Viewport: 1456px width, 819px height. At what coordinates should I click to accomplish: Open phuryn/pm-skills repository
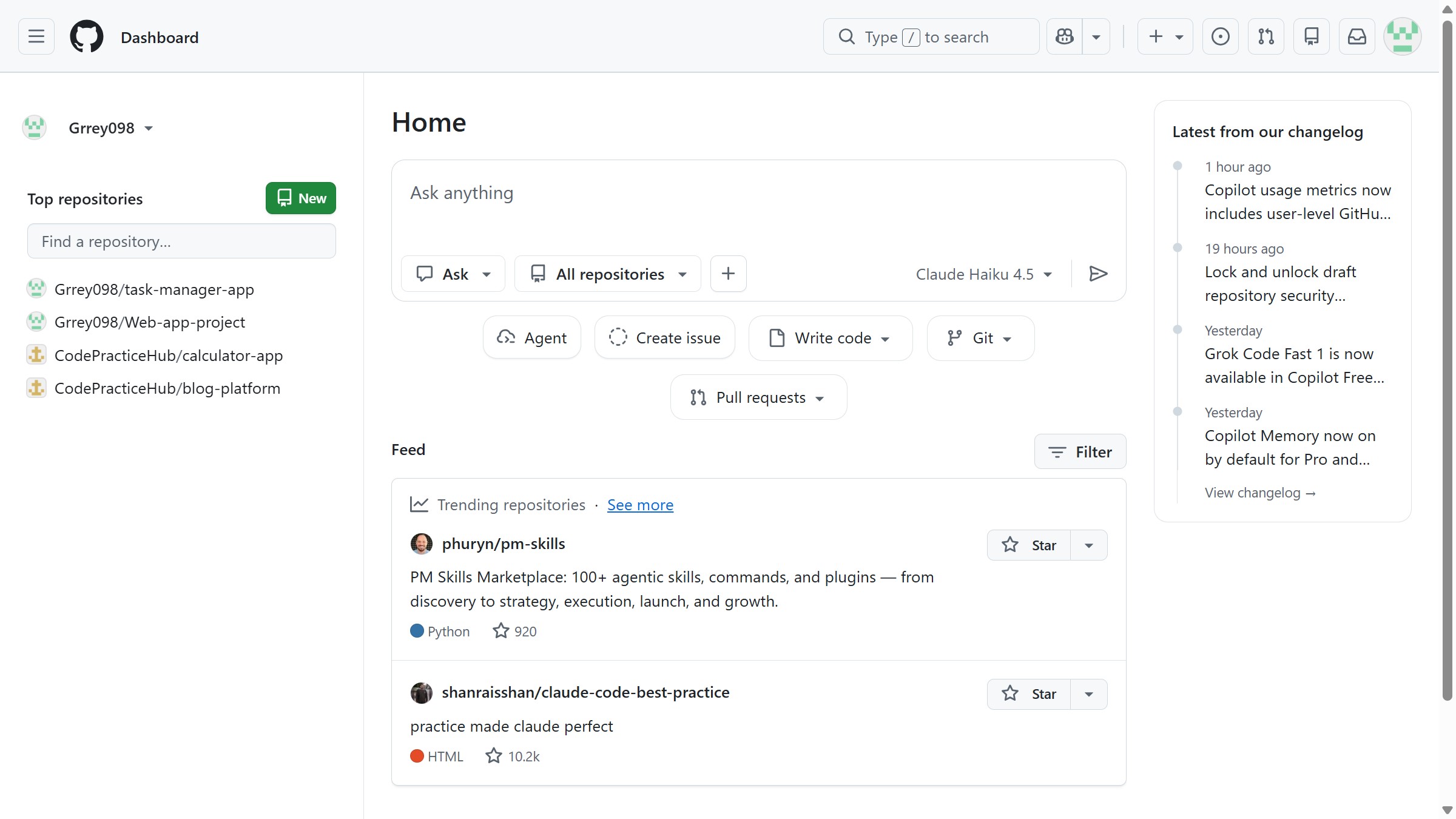tap(504, 544)
